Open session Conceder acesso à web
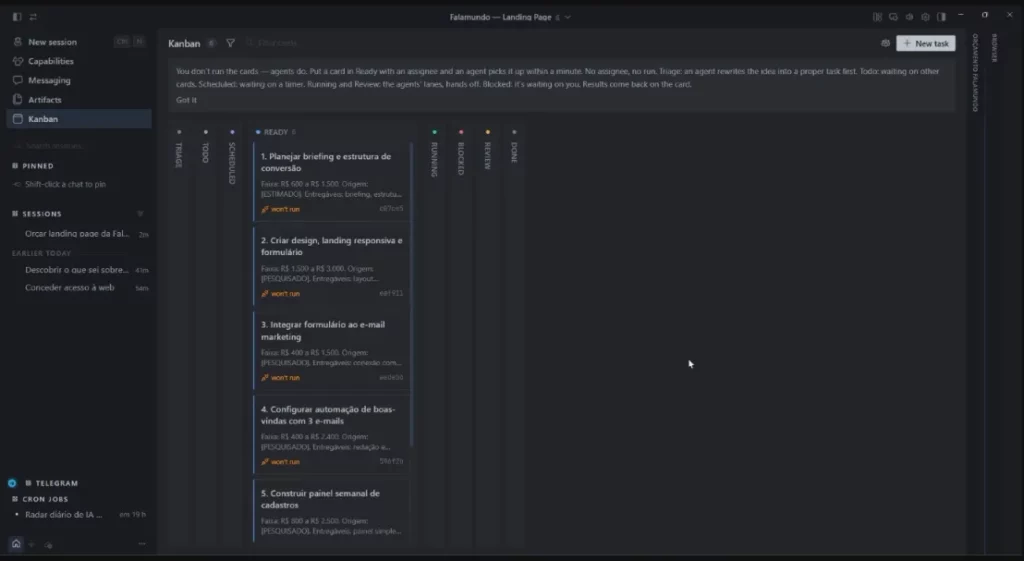Screen dimensions: 1024x561 (x=81, y=287)
